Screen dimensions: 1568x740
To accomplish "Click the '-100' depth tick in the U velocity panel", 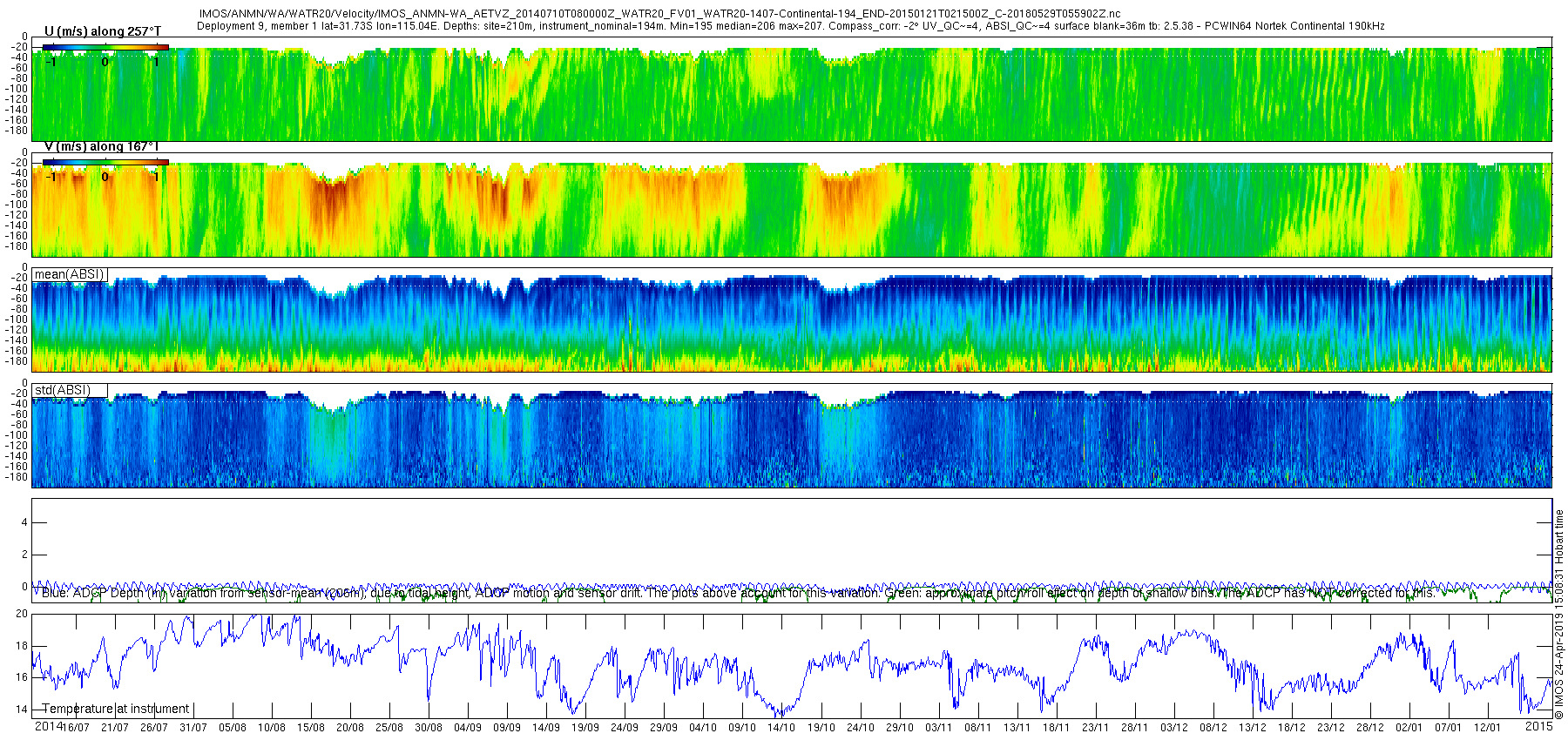I will 17,89.
